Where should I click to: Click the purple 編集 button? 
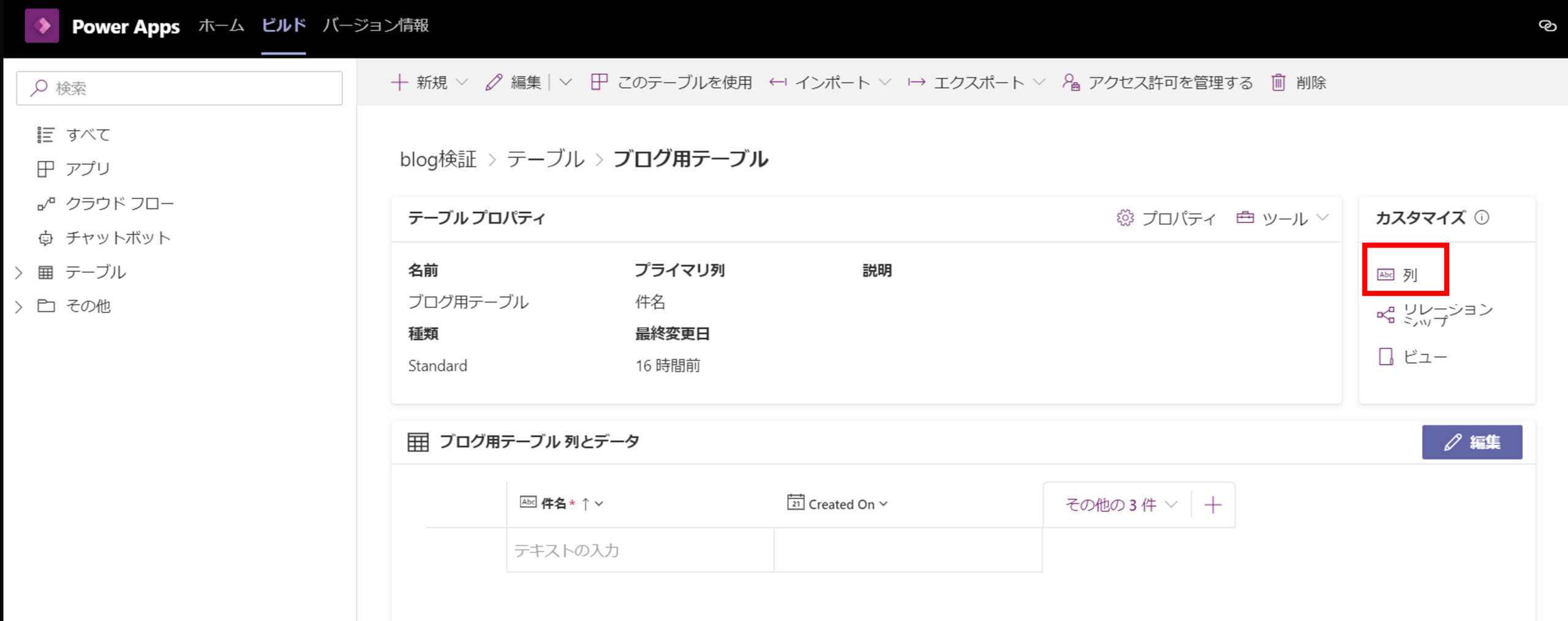tap(1471, 442)
